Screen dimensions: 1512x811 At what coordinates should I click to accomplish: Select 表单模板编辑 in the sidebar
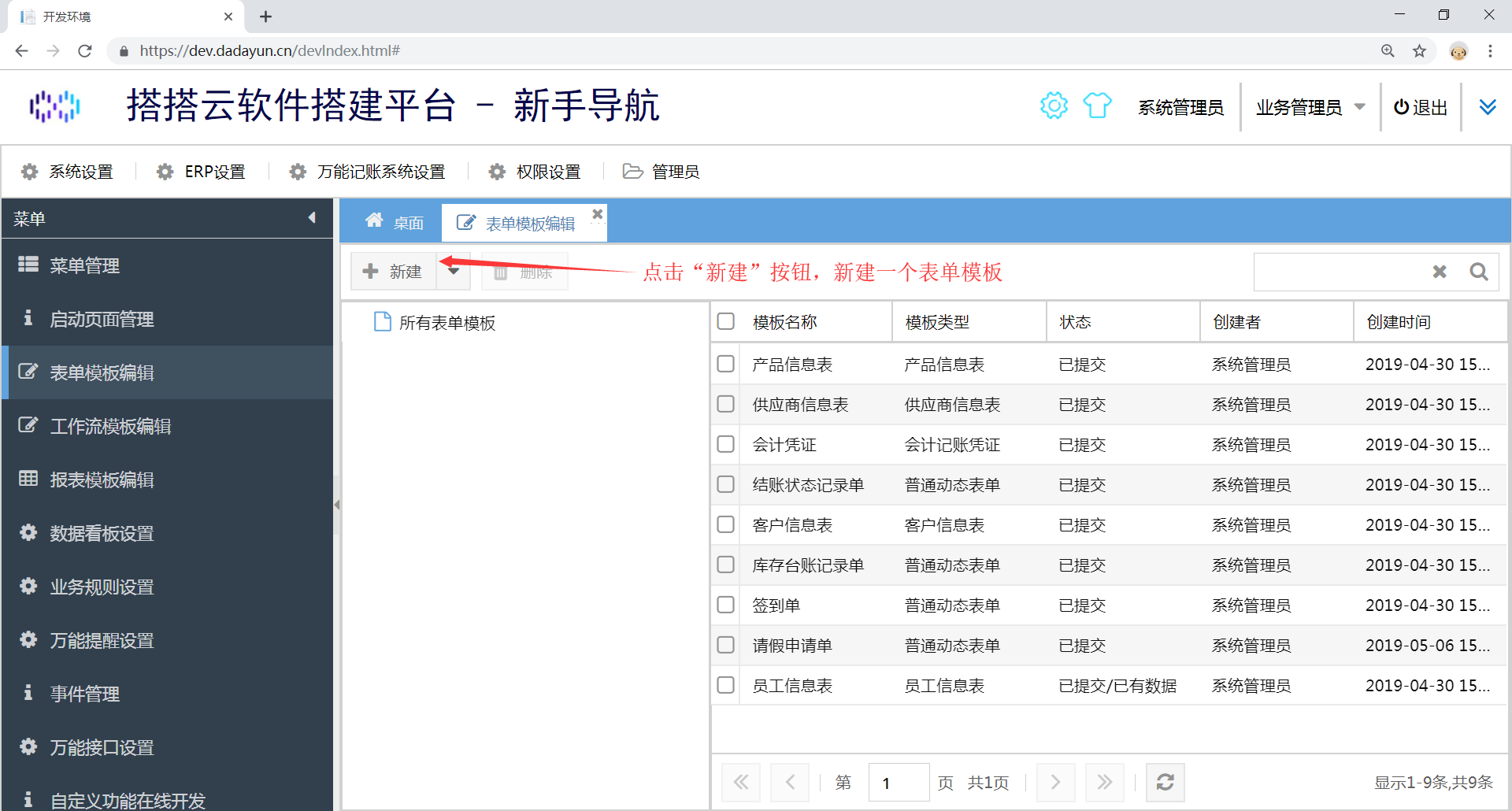tap(167, 372)
